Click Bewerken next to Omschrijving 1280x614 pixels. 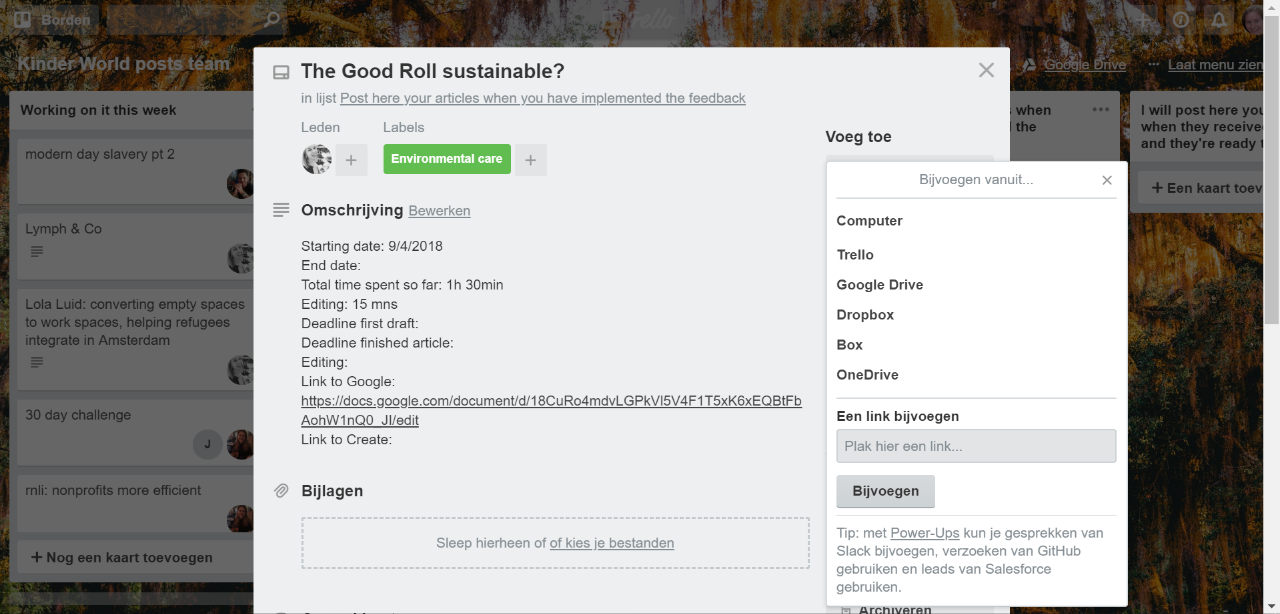coord(439,211)
